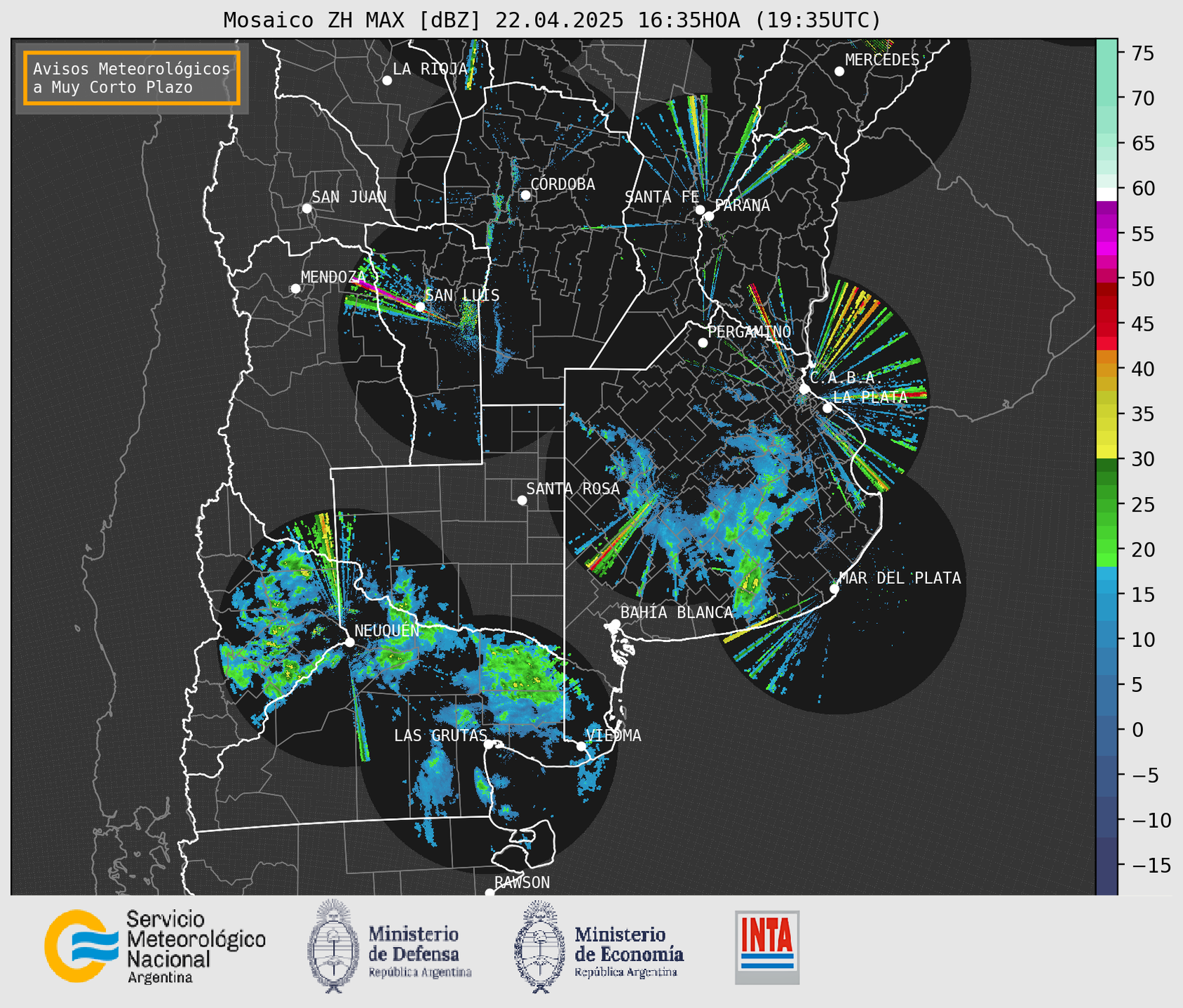Select the NEUQUÉN city marker
Image resolution: width=1183 pixels, height=1008 pixels.
pos(349,642)
